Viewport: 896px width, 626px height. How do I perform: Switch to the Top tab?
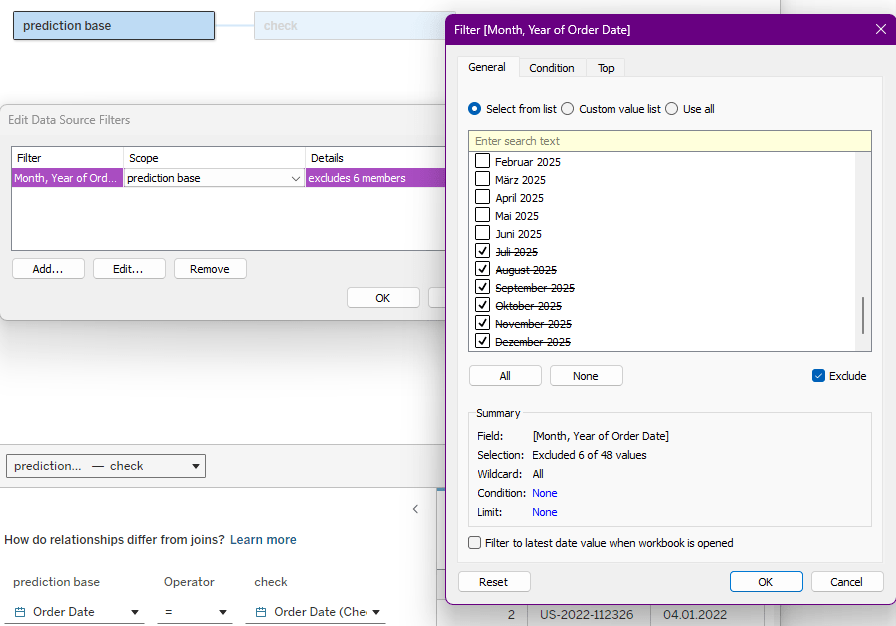click(x=606, y=67)
